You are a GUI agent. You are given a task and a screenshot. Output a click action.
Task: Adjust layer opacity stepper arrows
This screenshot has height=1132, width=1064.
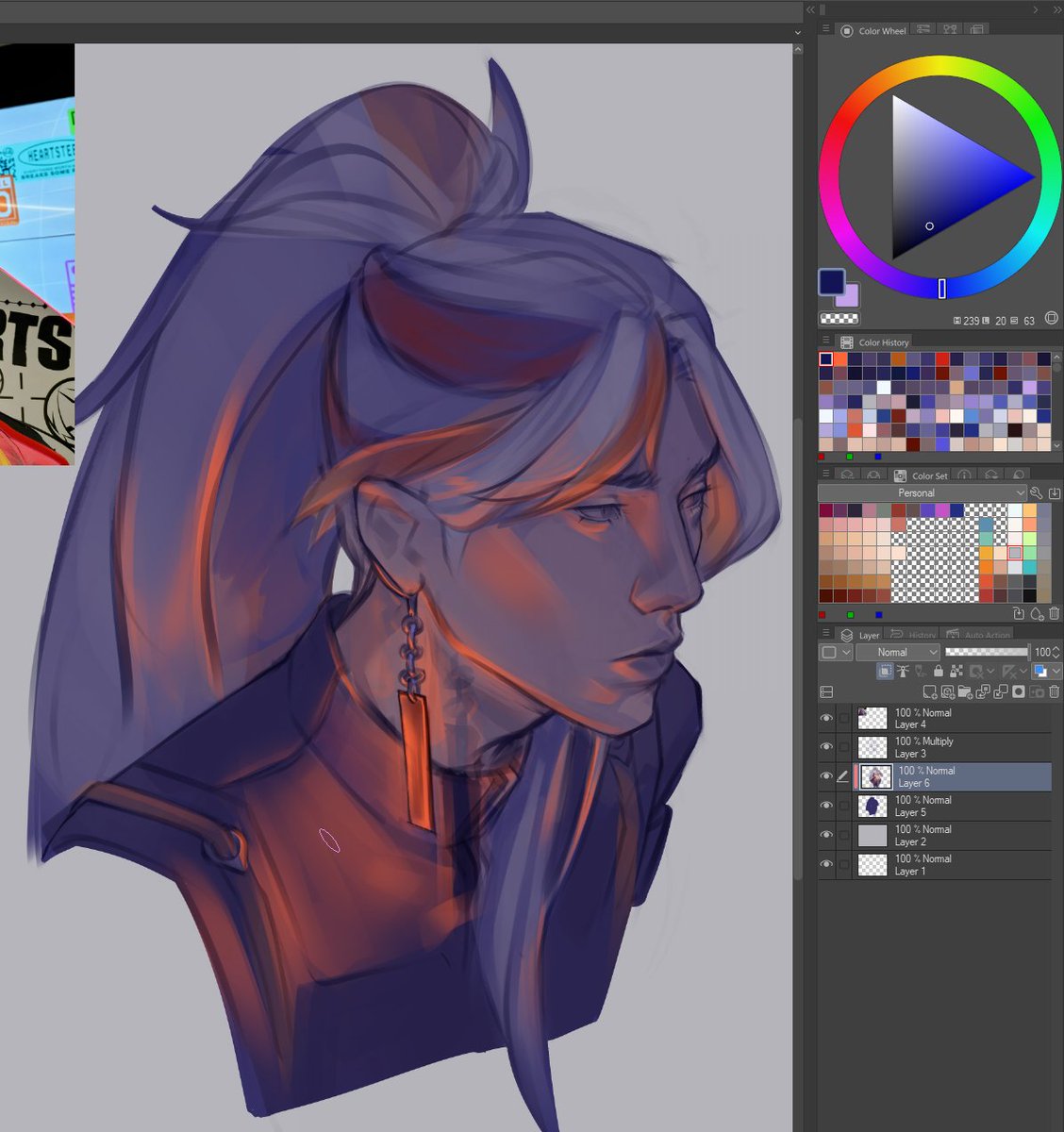[1056, 652]
